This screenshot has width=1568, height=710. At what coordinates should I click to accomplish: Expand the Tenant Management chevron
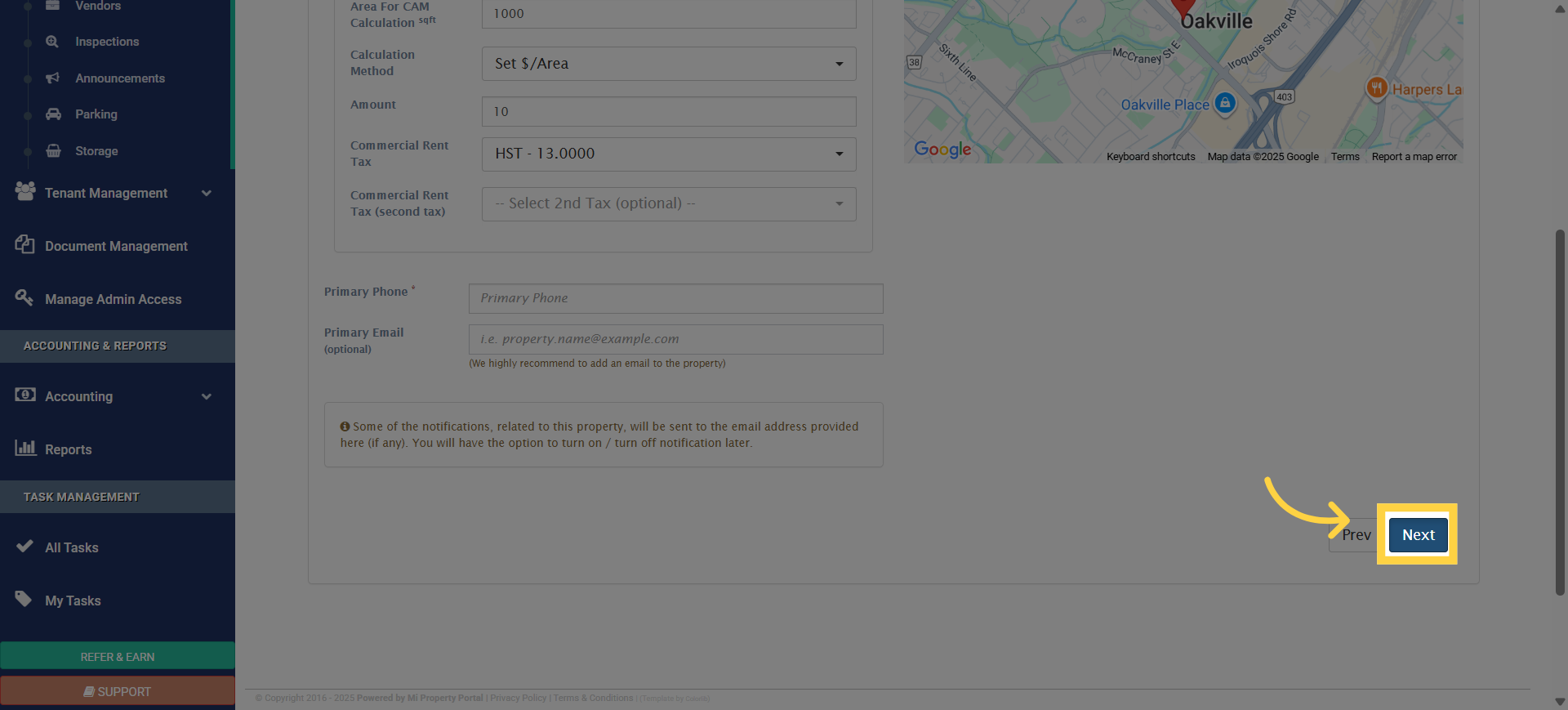pyautogui.click(x=207, y=194)
